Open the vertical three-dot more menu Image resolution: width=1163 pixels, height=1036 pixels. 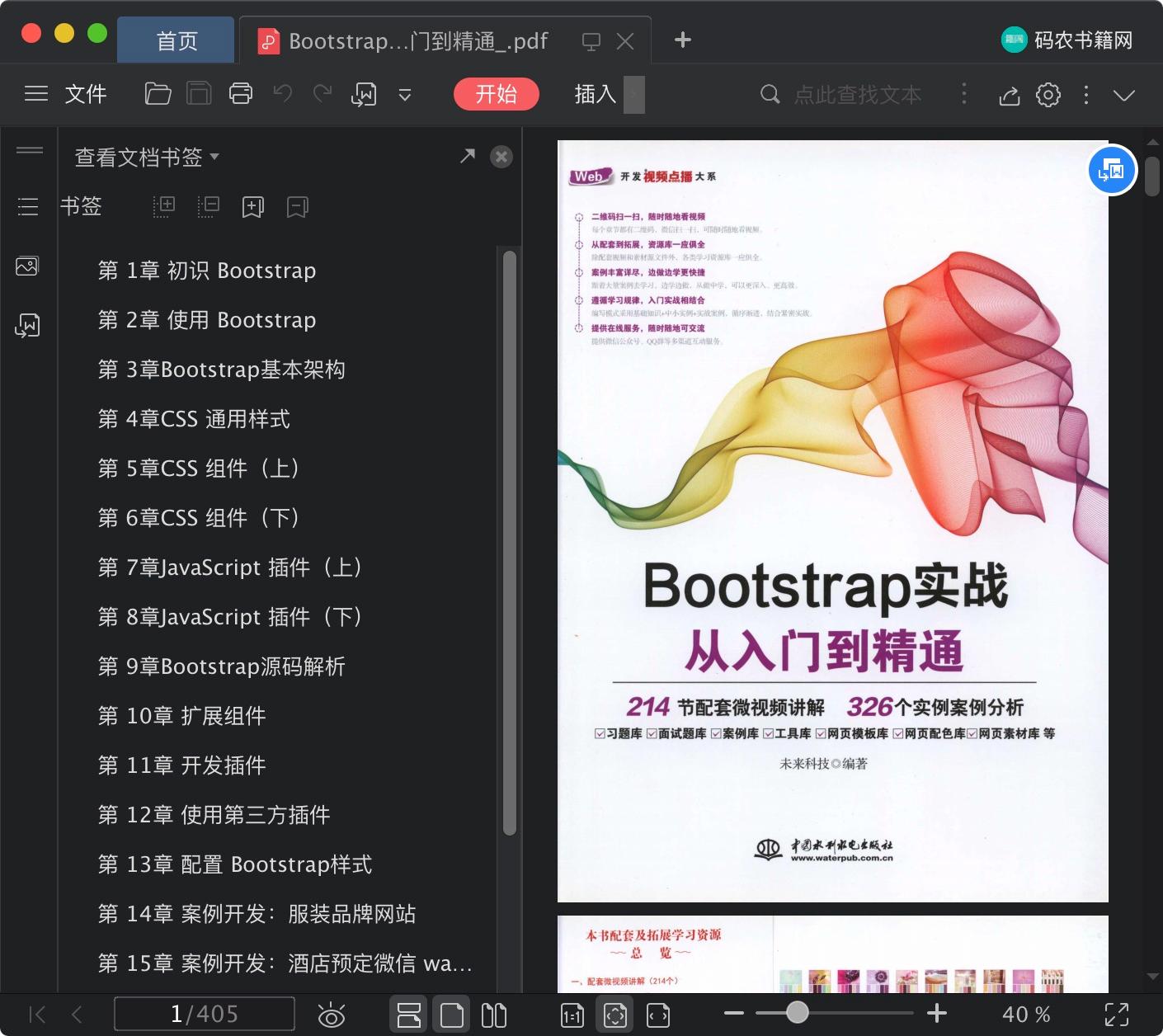pos(1086,95)
